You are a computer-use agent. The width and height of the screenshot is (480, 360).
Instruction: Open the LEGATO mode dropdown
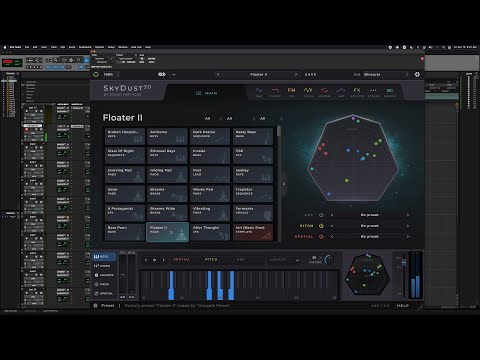pos(284,259)
